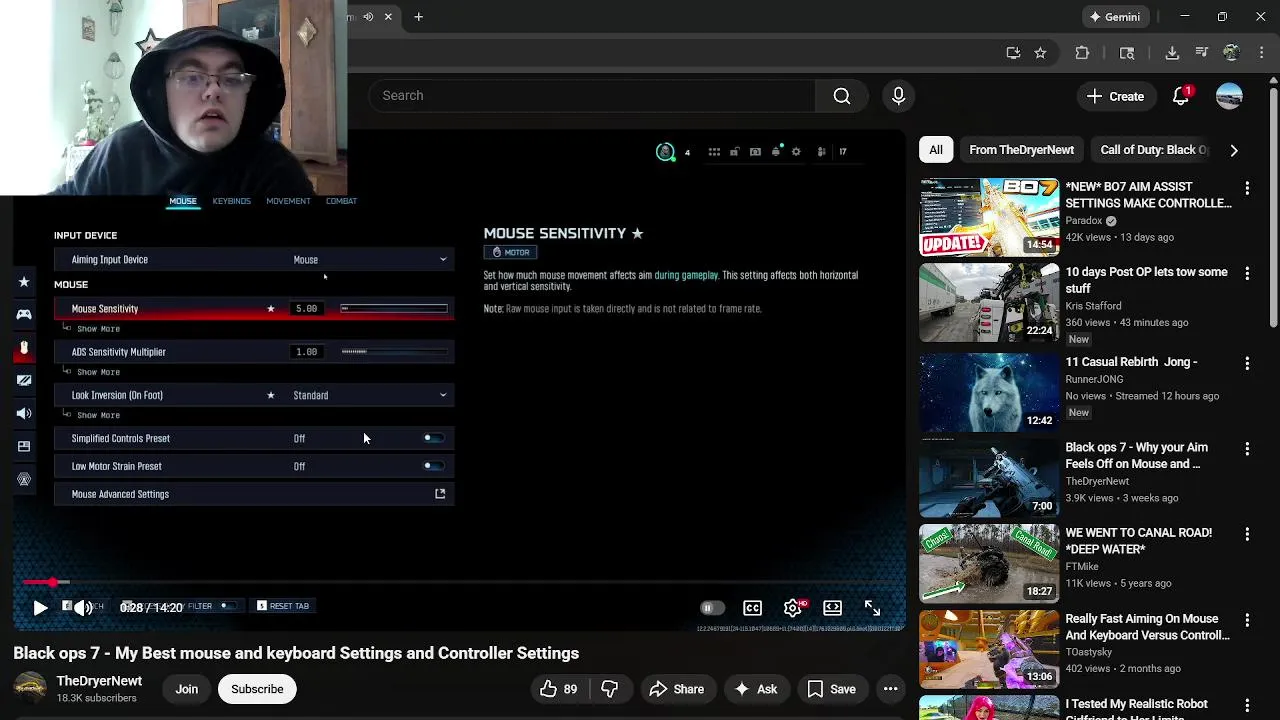This screenshot has width=1280, height=720.
Task: Open YouTube account avatar menu
Action: point(1229,96)
